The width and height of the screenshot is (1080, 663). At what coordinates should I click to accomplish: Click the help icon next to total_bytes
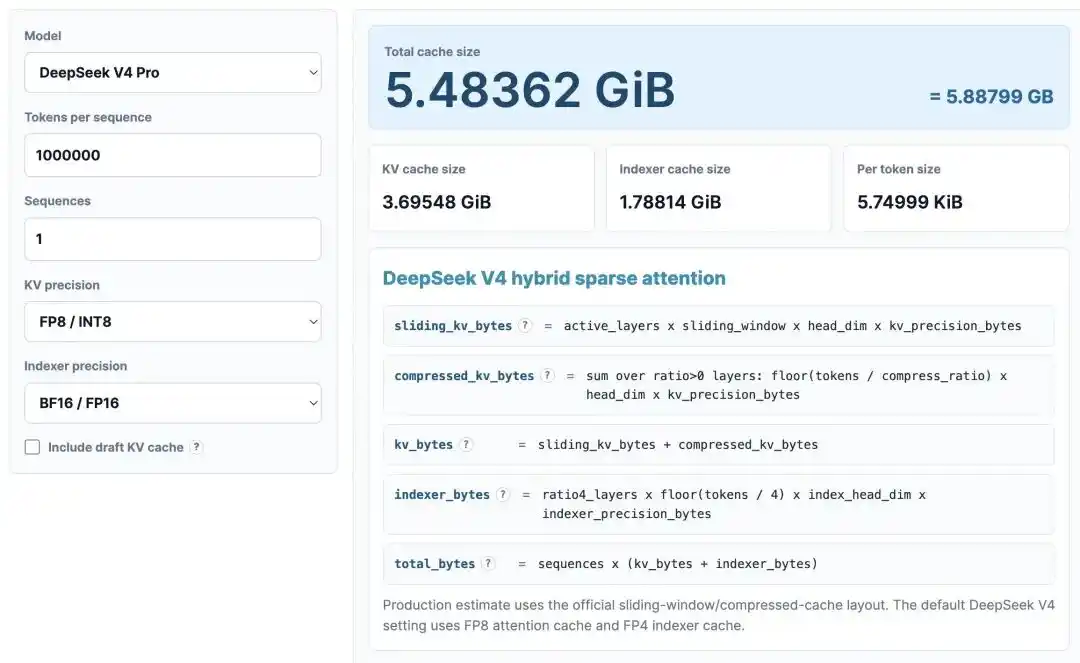click(488, 563)
